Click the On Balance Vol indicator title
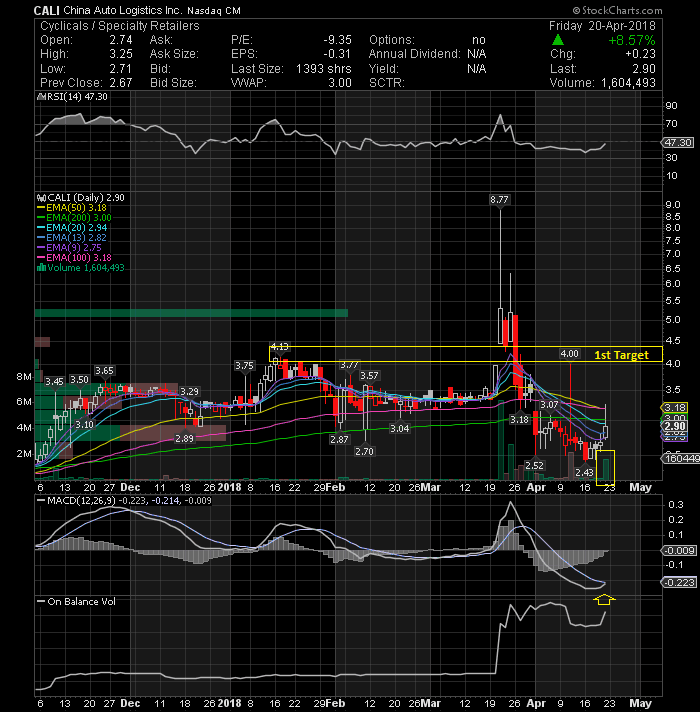Screen dimensions: 700x712 coord(82,602)
